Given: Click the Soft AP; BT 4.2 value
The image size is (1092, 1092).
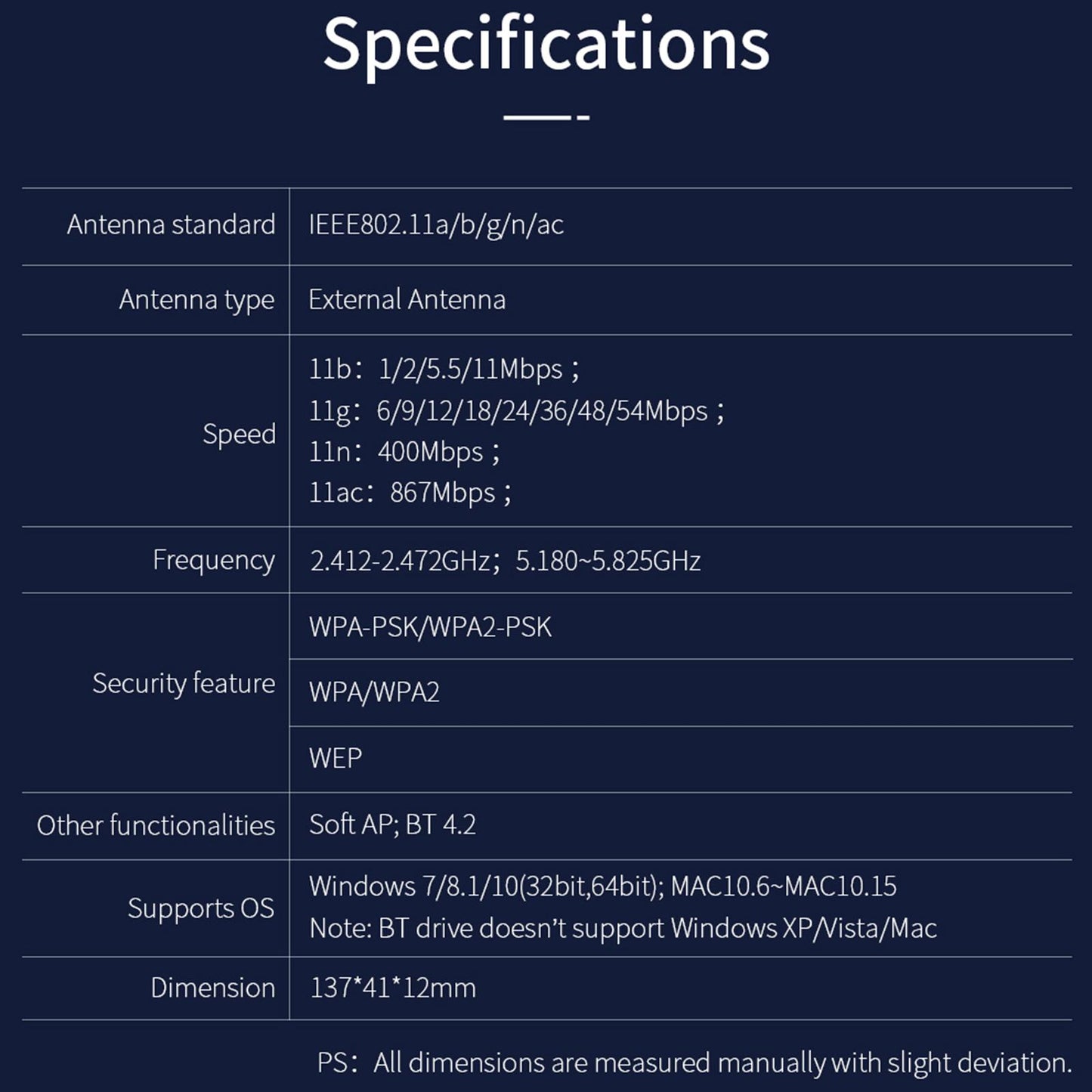Looking at the screenshot, I should 392,824.
